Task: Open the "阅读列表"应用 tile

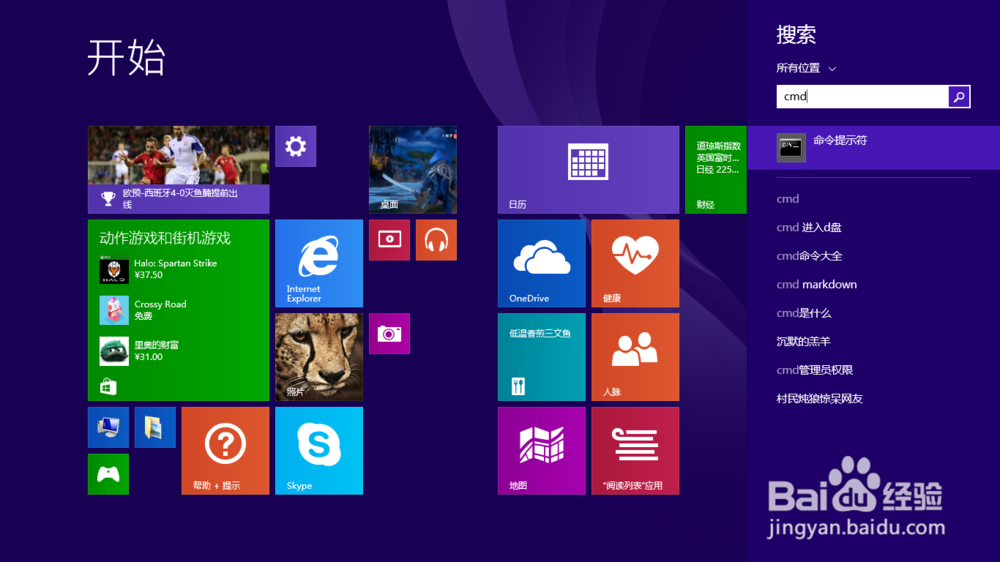Action: tap(635, 451)
